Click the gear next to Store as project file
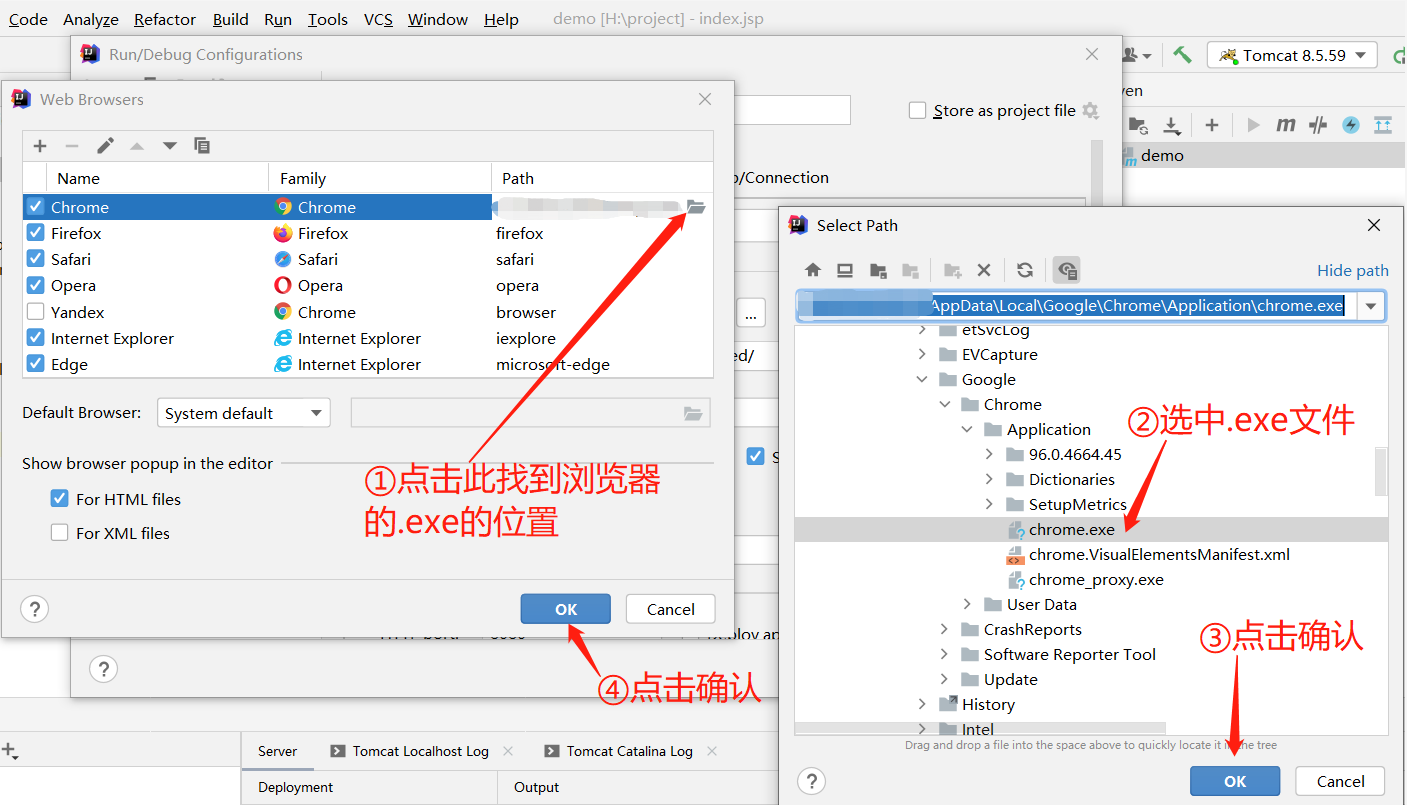 (x=1091, y=111)
